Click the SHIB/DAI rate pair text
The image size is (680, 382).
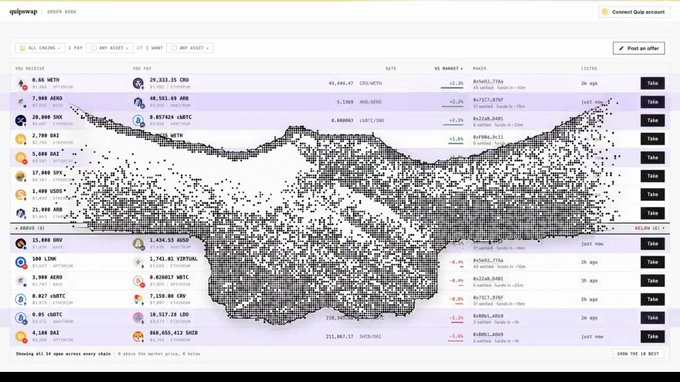[x=370, y=336]
